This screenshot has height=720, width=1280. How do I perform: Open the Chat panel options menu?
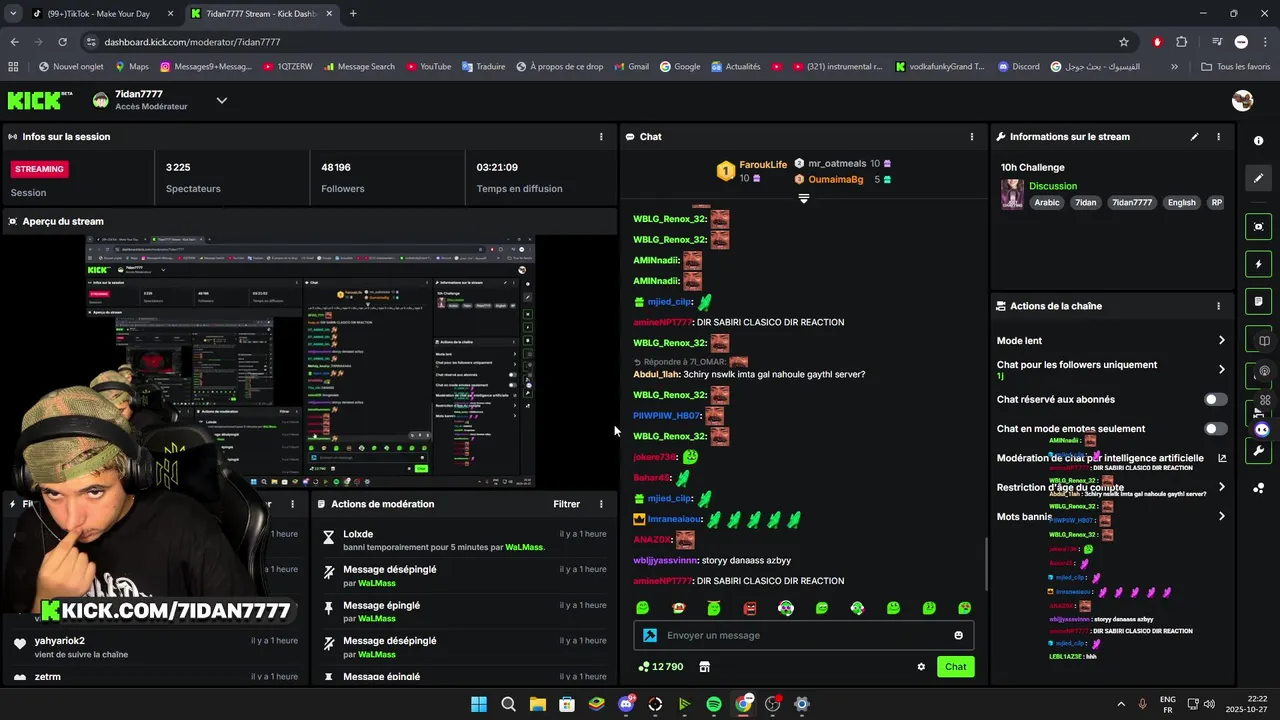[972, 137]
